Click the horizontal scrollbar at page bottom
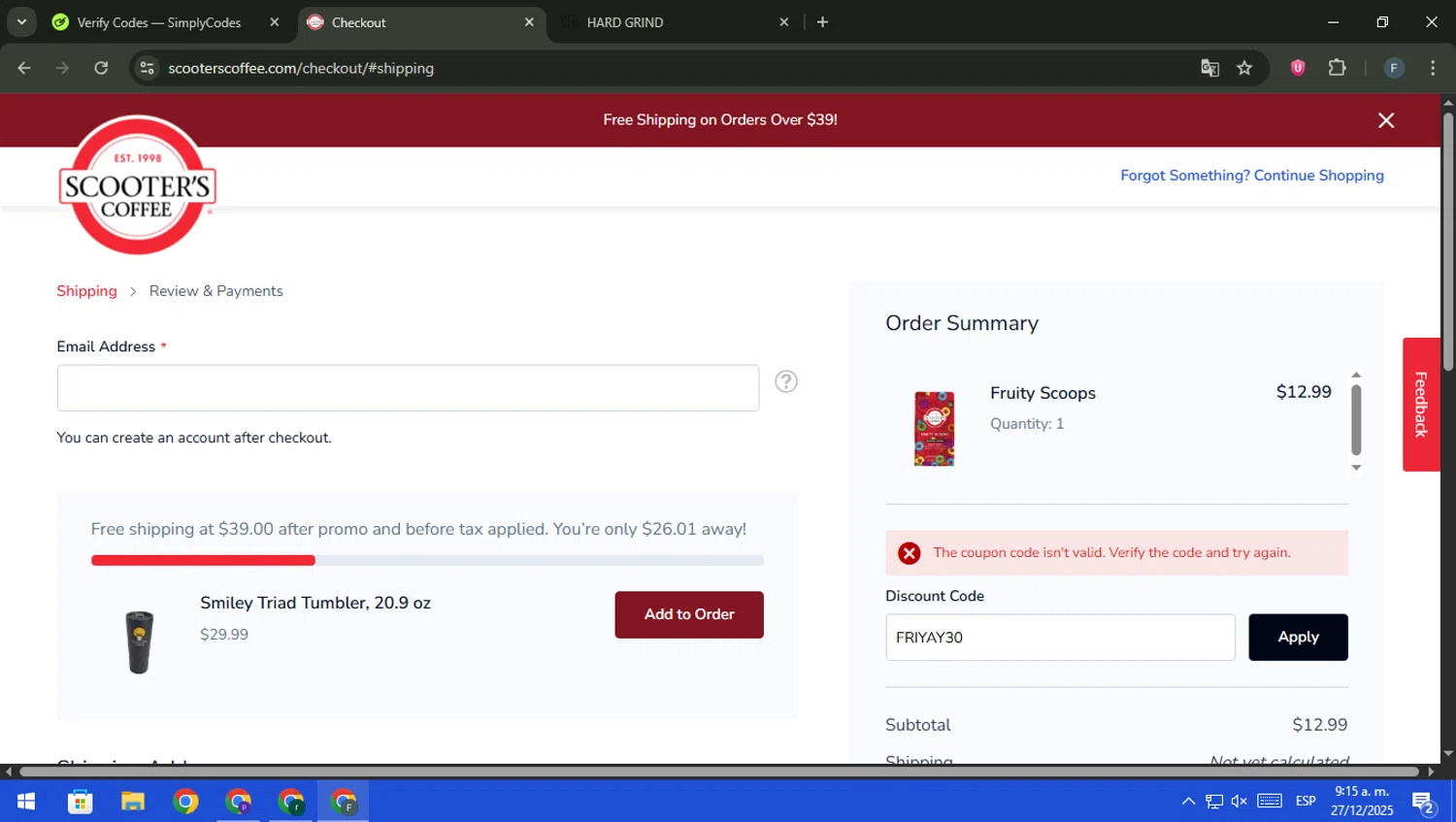Screen dimensions: 1456x822 click(719, 773)
